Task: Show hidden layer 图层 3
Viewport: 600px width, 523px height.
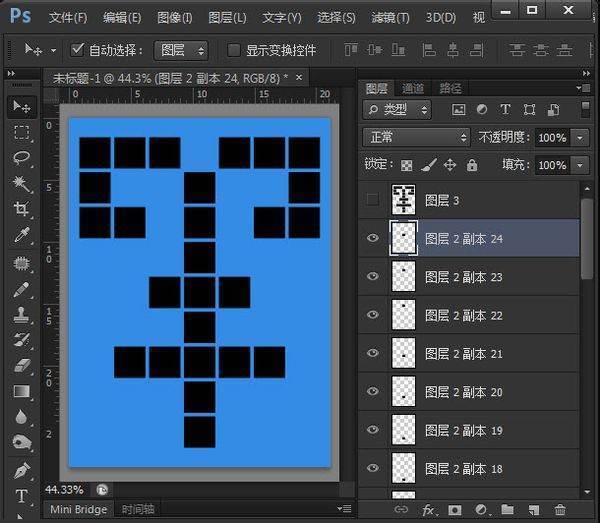Action: point(373,200)
